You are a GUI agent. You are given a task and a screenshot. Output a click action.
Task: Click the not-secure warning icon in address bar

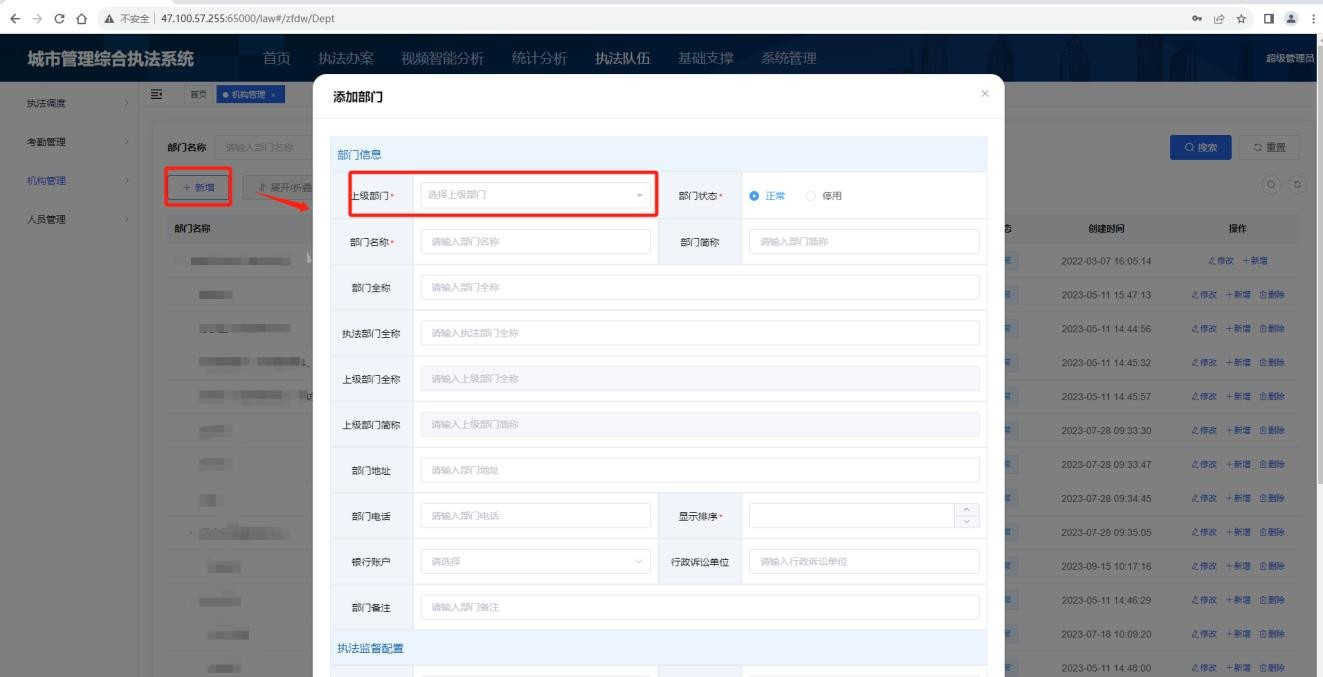coord(111,19)
